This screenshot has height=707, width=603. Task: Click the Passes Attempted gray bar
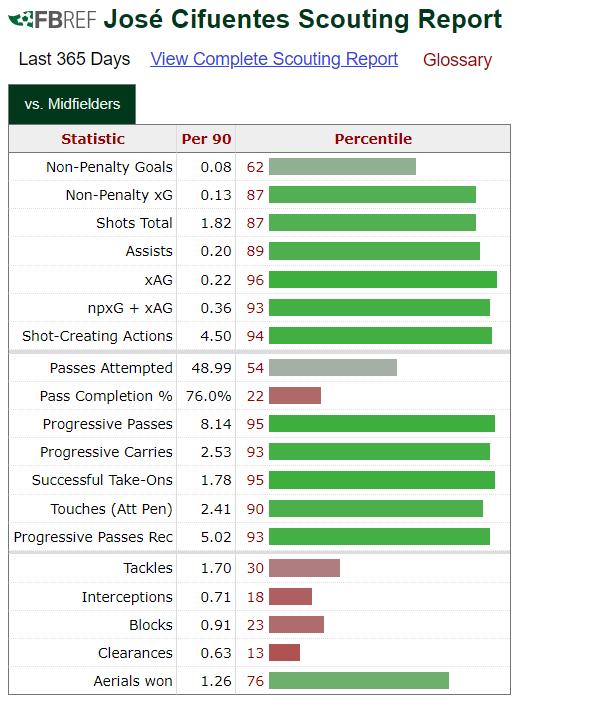[333, 368]
